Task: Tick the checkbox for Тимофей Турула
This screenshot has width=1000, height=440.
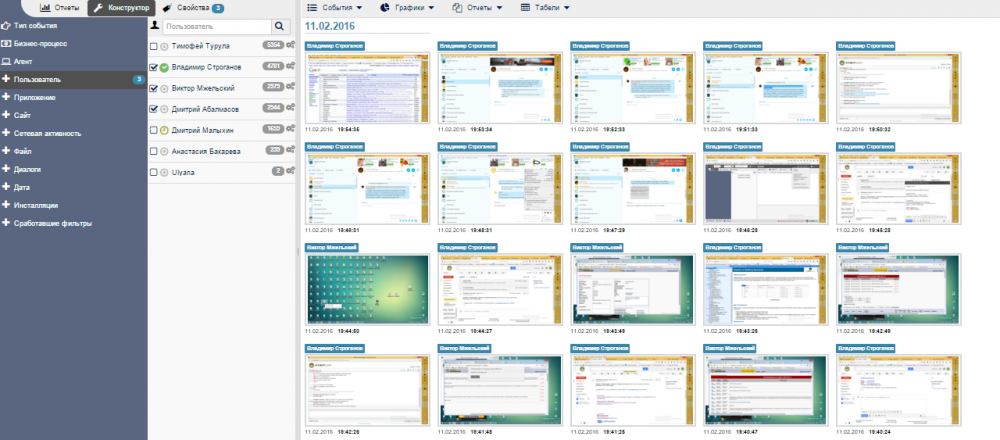Action: click(x=153, y=47)
